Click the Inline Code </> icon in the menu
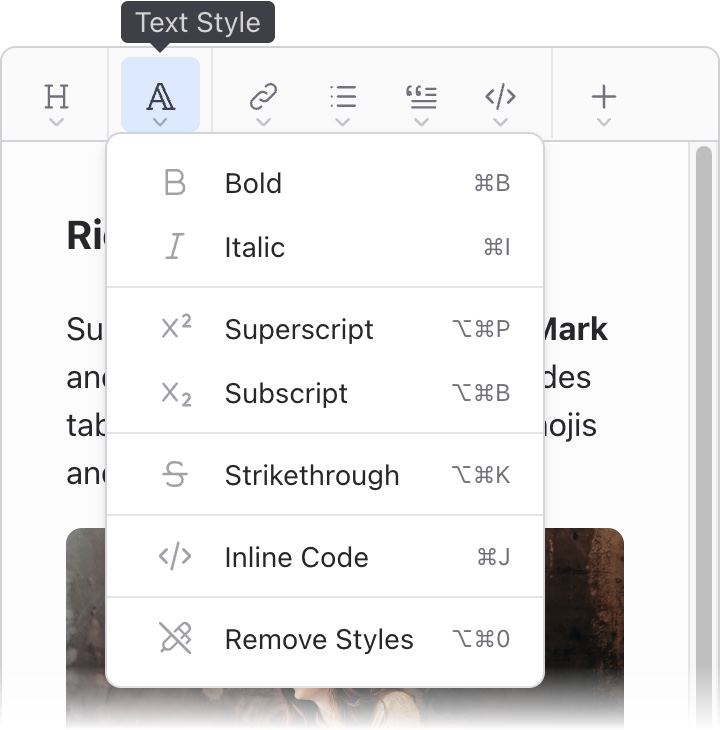This screenshot has width=720, height=730. pos(175,556)
